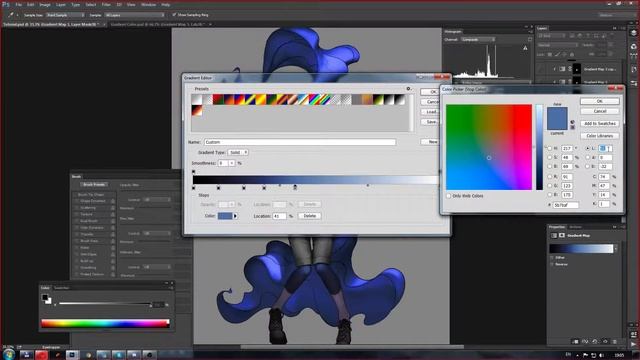Image resolution: width=640 pixels, height=360 pixels.
Task: Click OK in the Color Picker
Action: [x=599, y=101]
